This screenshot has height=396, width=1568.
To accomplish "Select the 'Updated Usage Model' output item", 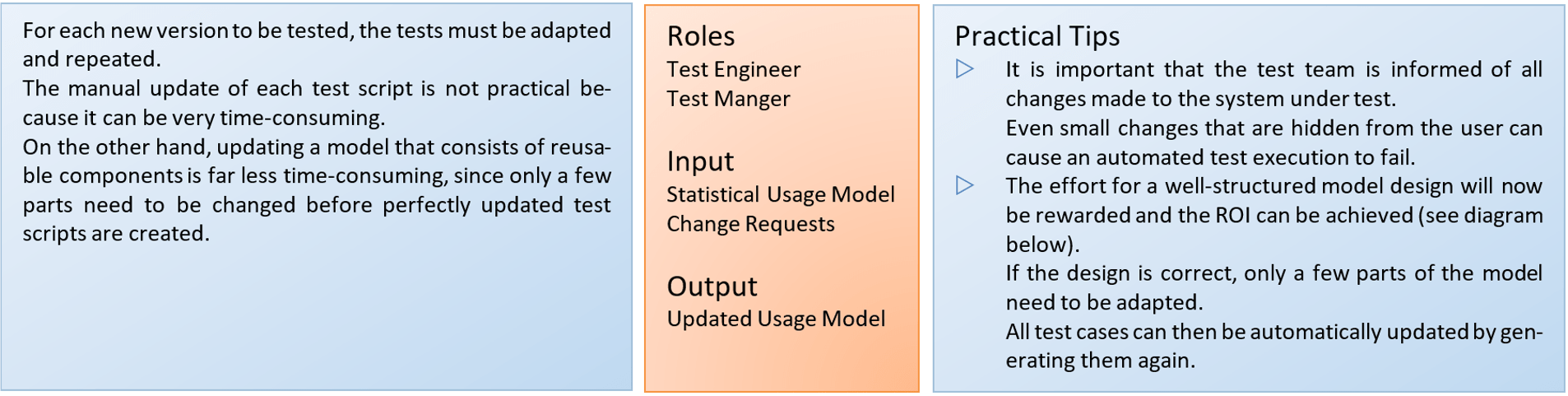I will (776, 319).
